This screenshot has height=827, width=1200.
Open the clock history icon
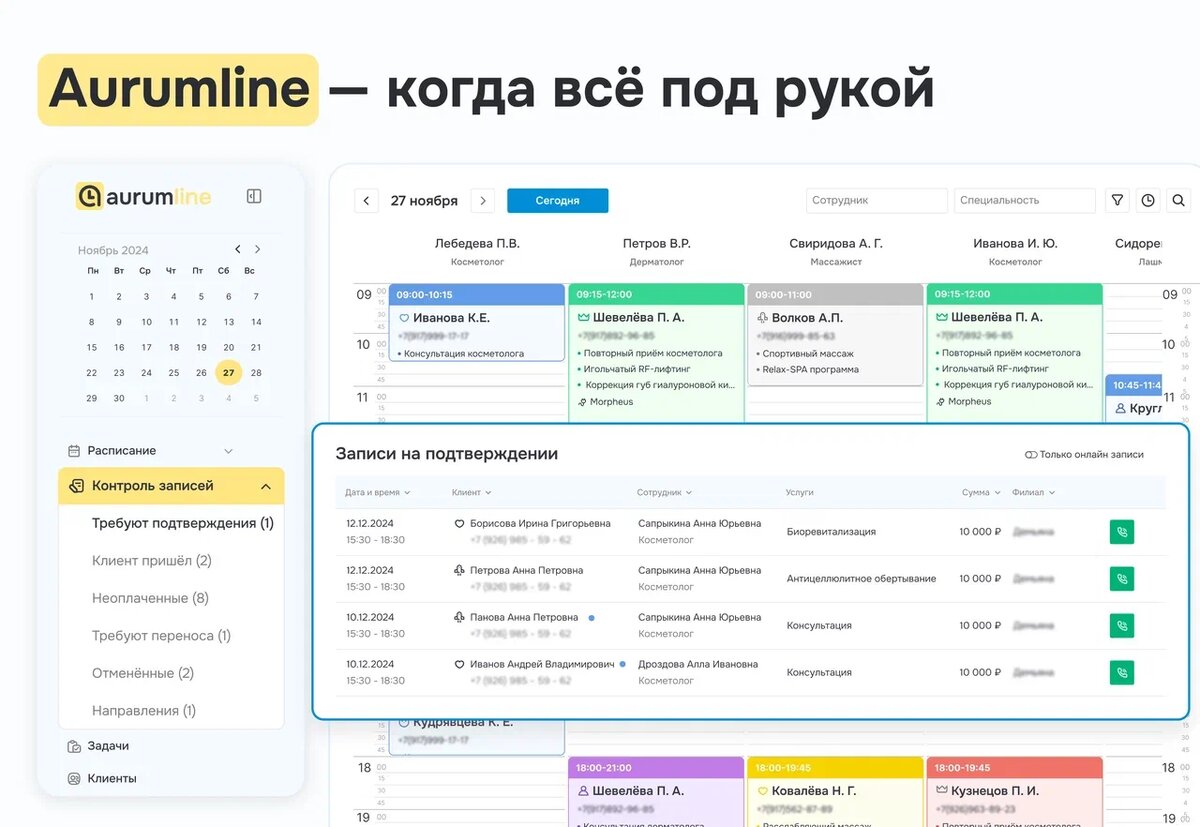1148,200
